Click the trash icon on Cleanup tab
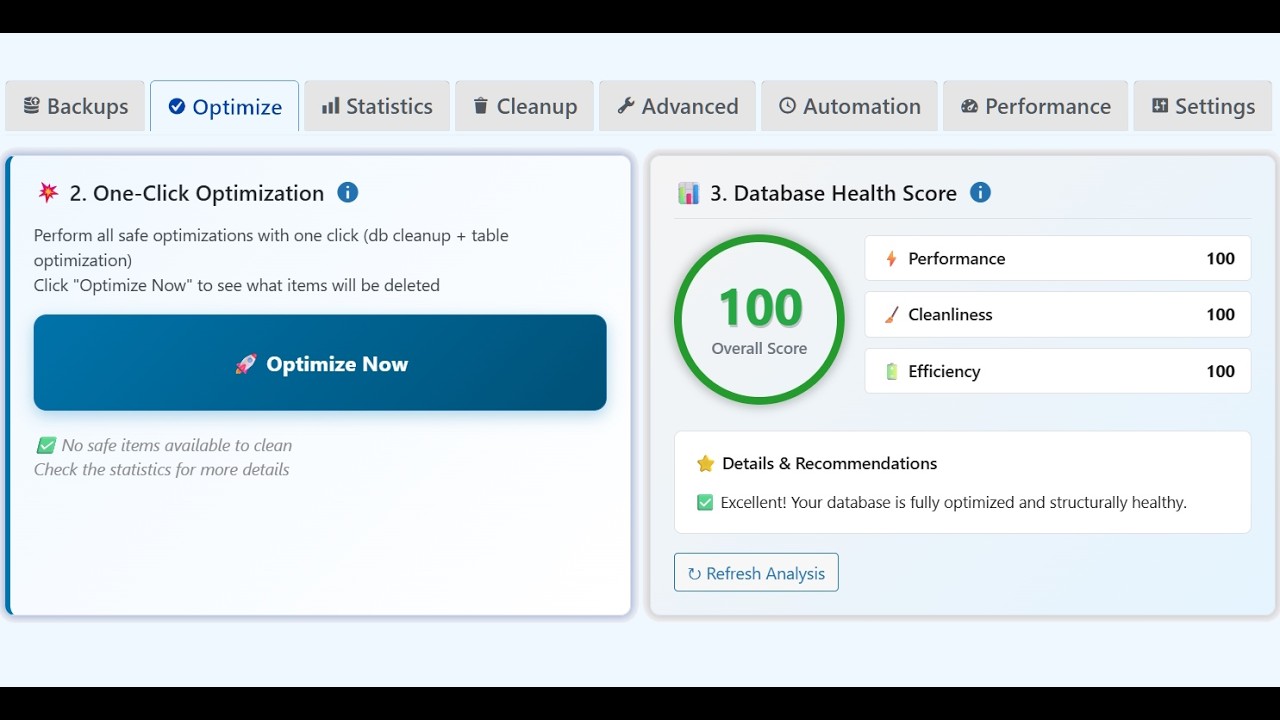 (480, 105)
